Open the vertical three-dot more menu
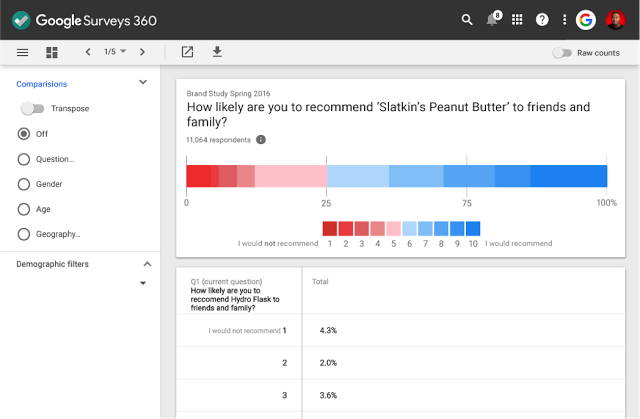The width and height of the screenshot is (640, 419). point(564,20)
